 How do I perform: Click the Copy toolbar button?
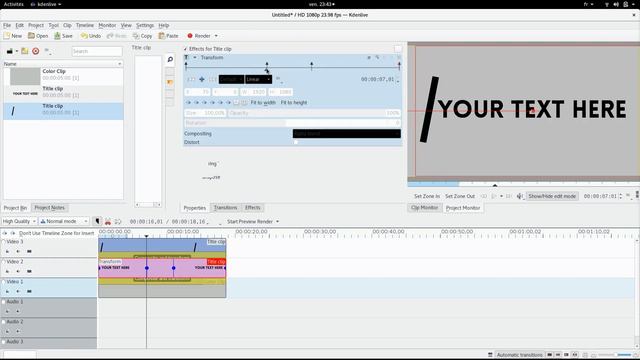point(142,36)
